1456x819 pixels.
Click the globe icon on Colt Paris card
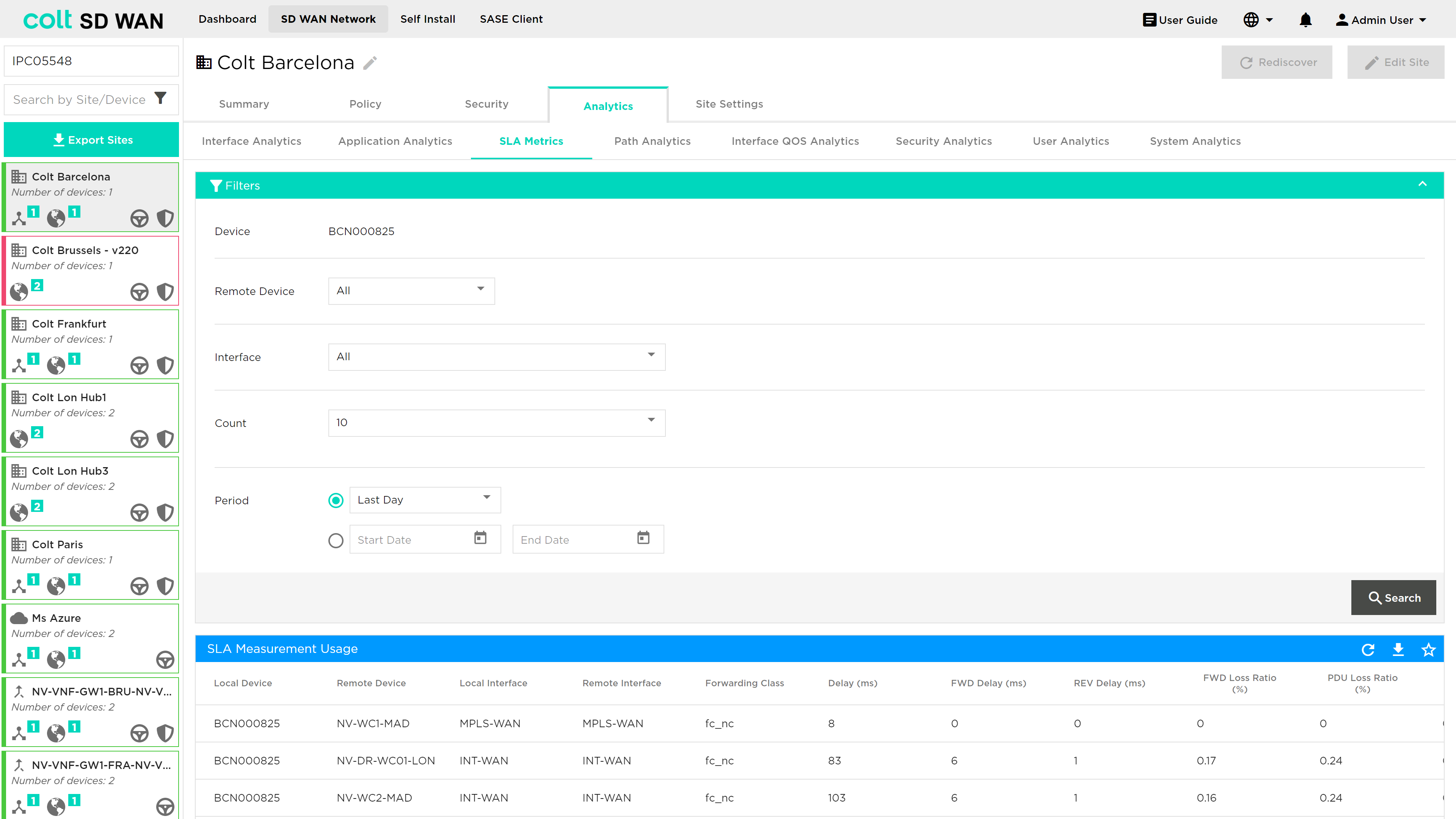click(x=56, y=585)
